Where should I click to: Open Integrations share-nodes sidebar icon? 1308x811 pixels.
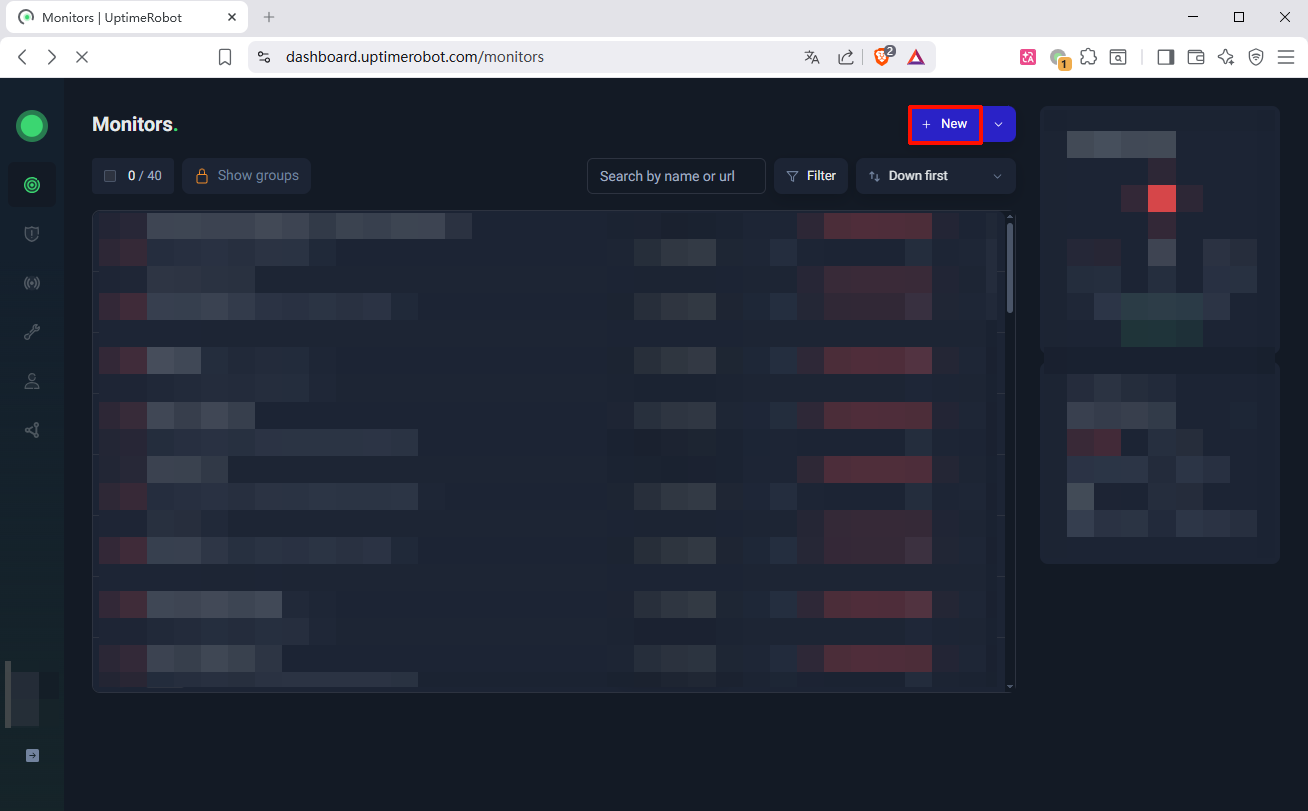pos(32,430)
